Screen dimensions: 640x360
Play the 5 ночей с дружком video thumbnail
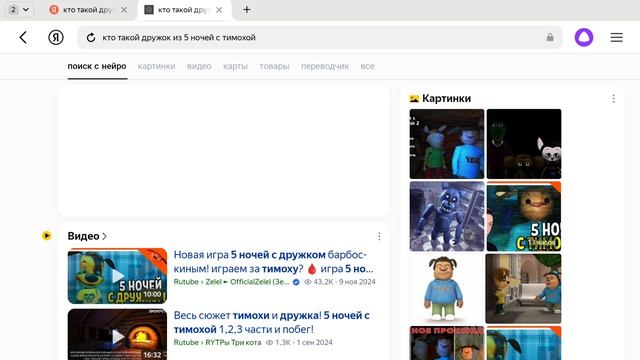117,276
